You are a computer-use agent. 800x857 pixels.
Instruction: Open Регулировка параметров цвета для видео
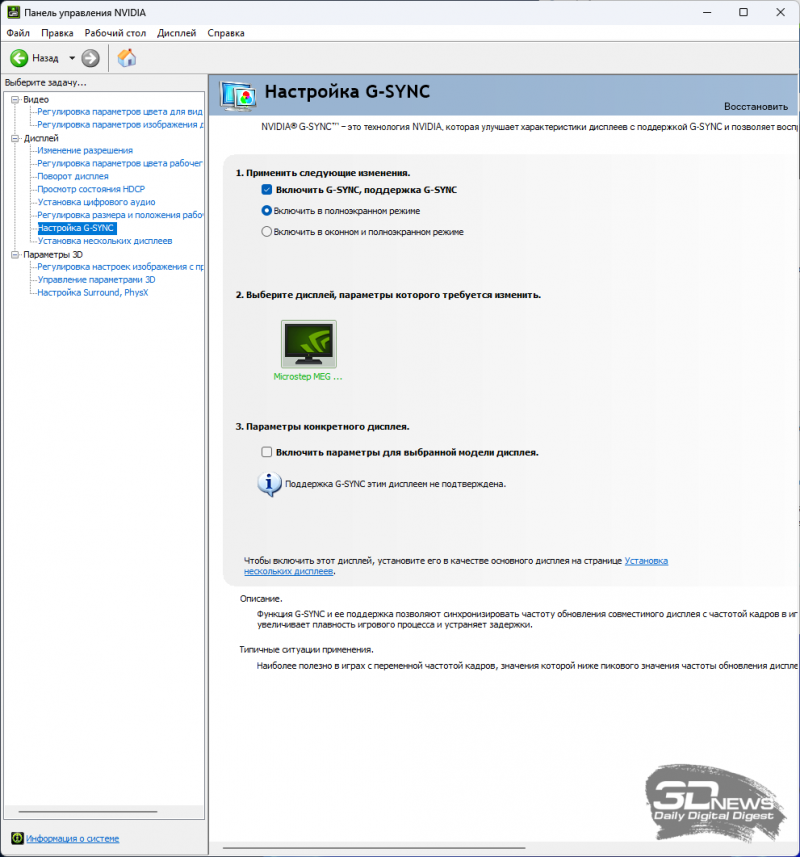pyautogui.click(x=120, y=111)
